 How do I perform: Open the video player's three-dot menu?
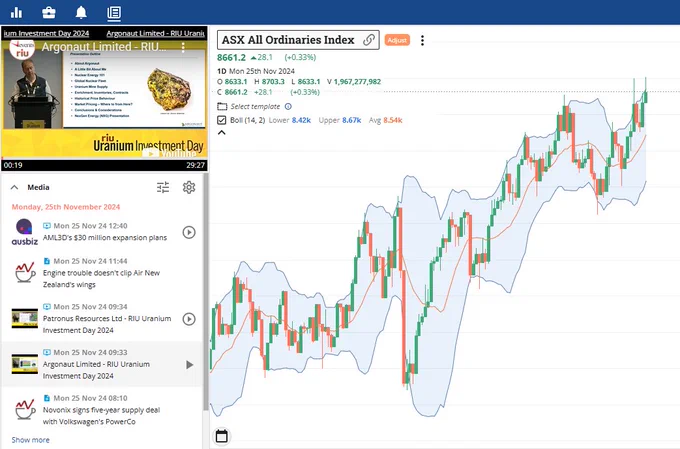tap(183, 47)
